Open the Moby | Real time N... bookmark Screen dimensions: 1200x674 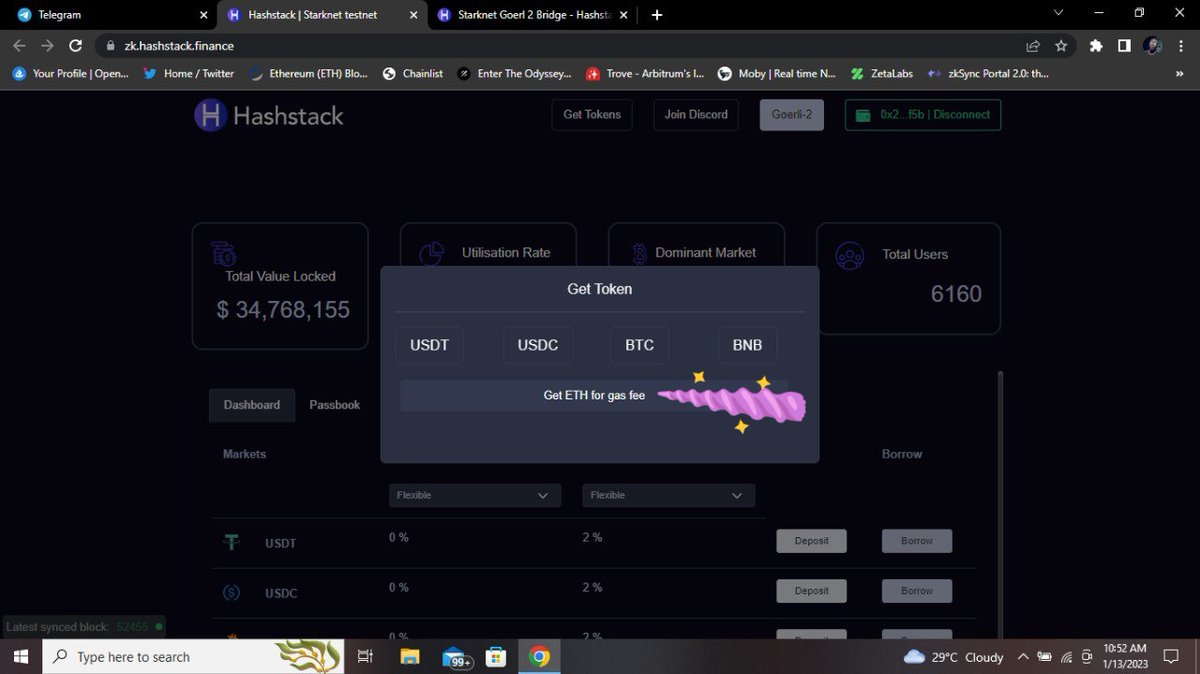[777, 73]
